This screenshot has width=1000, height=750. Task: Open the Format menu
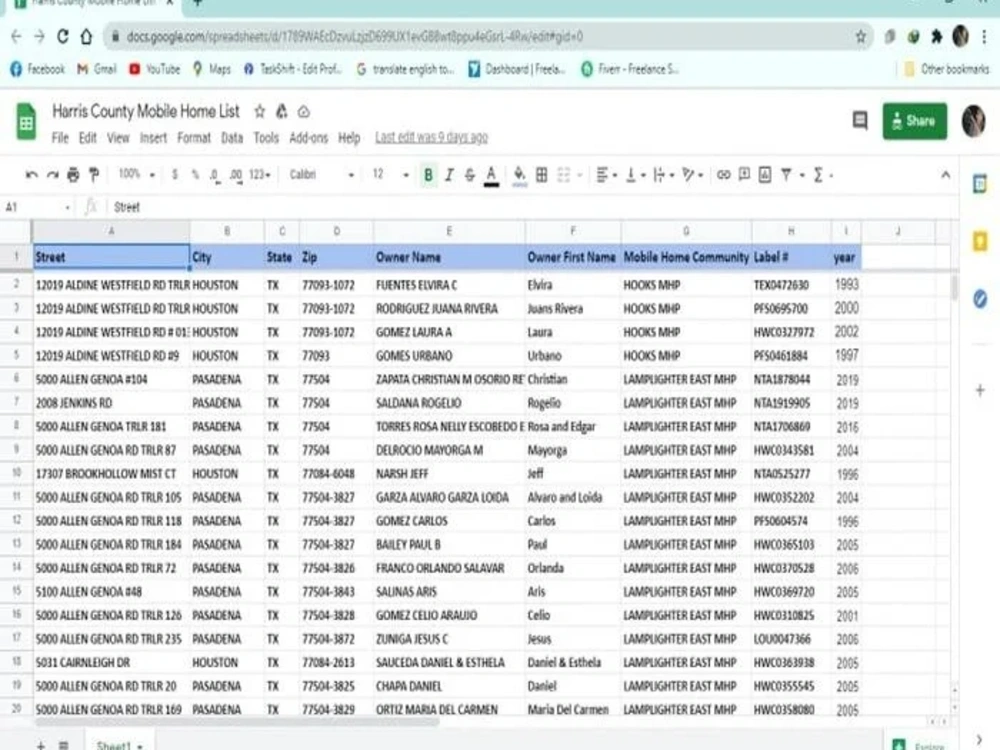(x=194, y=138)
